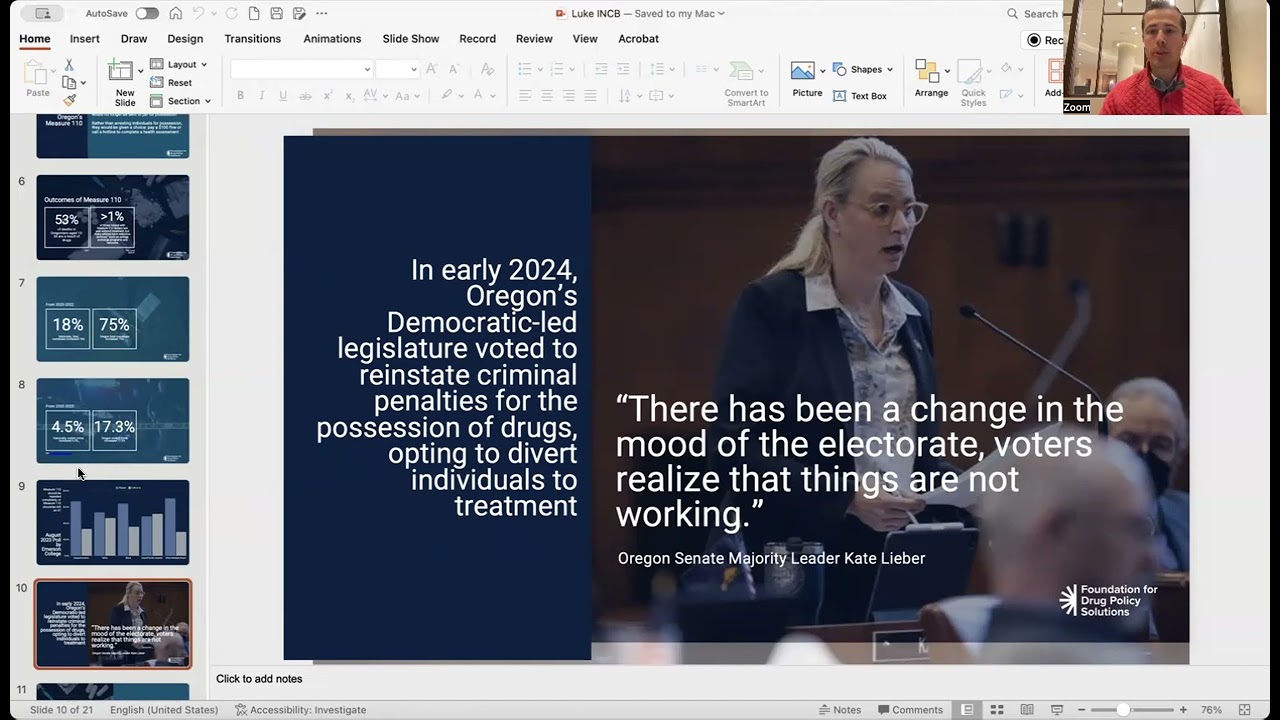This screenshot has height=720, width=1280.
Task: Click the Cut scissors icon
Action: click(x=69, y=65)
